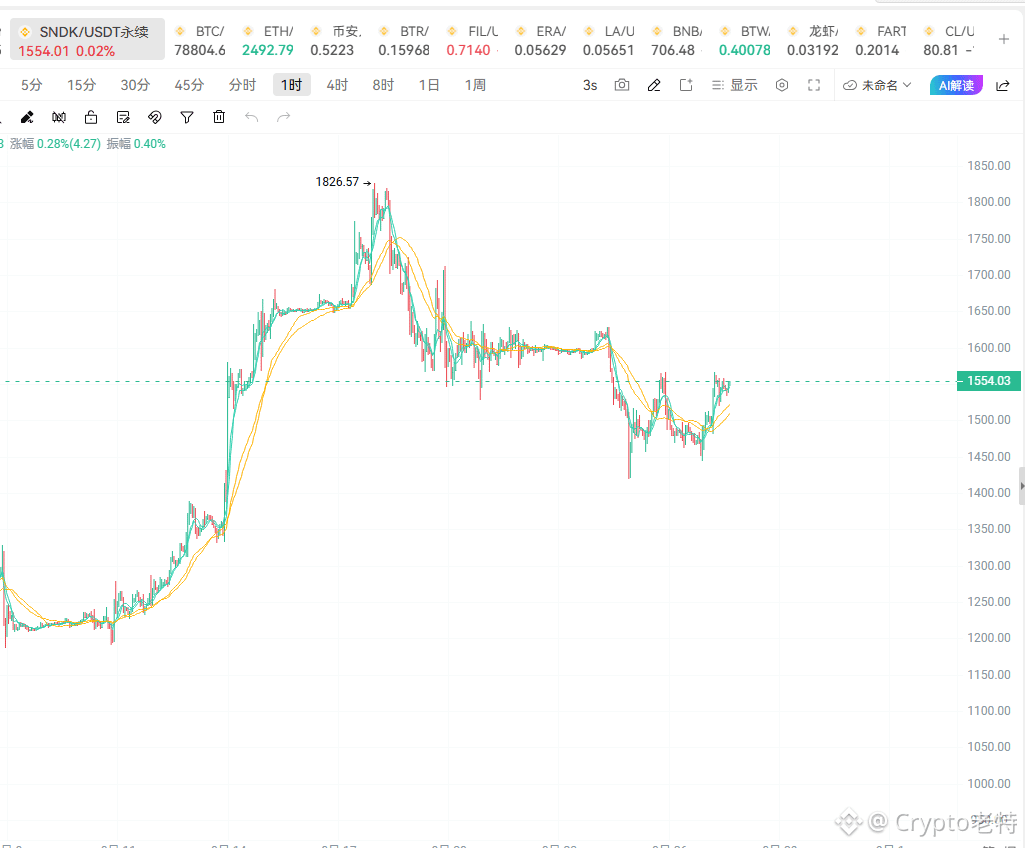Switch to the 1日 timeframe
The image size is (1025, 848).
429,85
